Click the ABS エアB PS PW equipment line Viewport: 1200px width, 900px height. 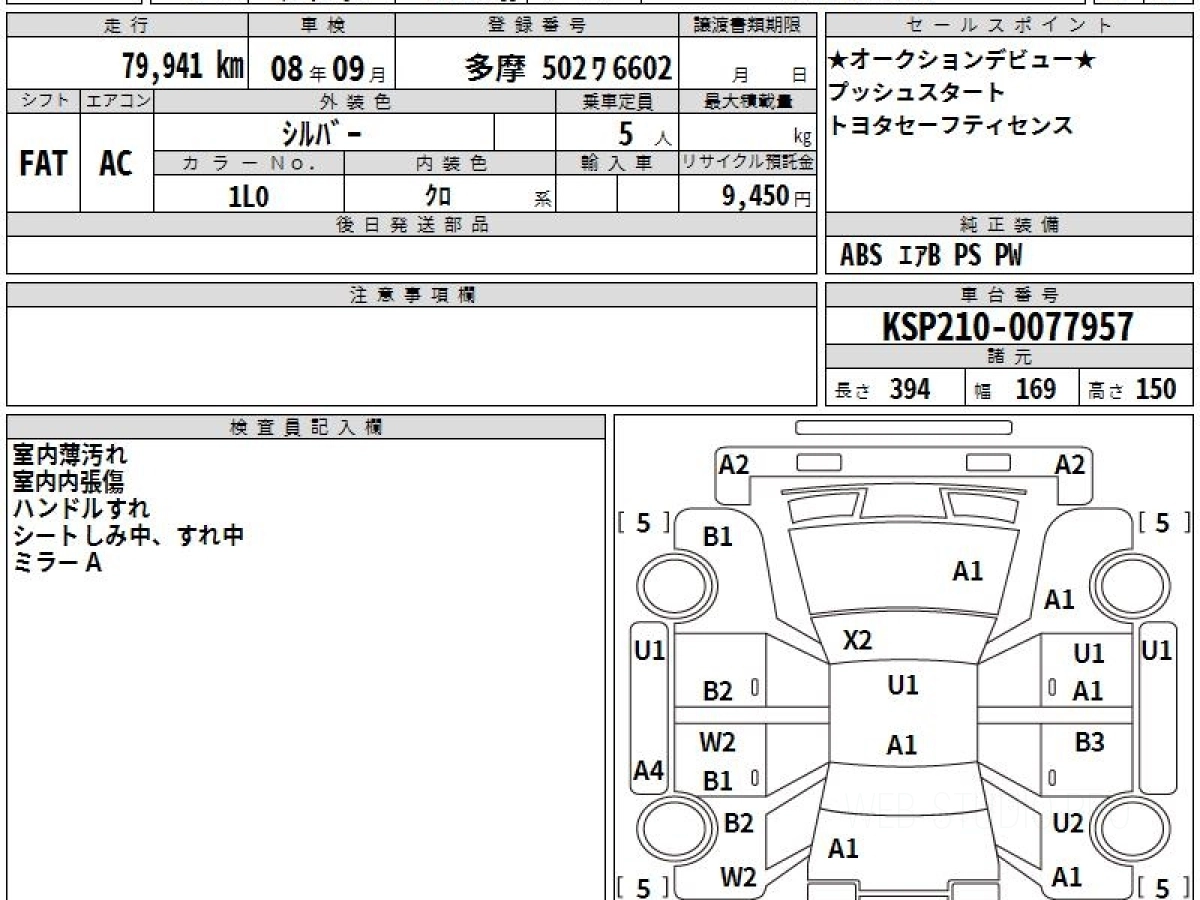(931, 256)
